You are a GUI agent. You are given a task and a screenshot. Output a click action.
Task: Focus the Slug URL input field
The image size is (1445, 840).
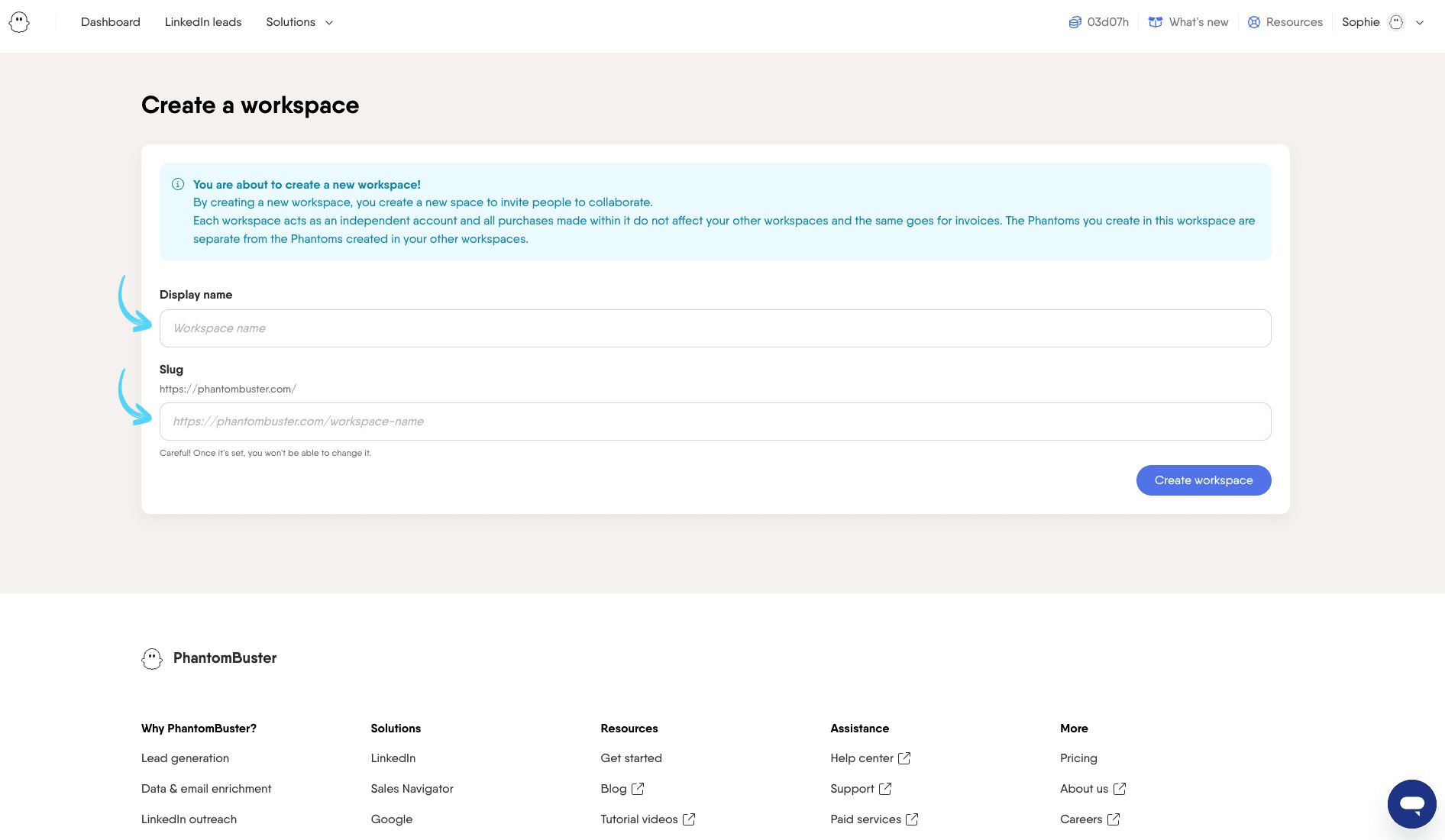[x=715, y=422]
